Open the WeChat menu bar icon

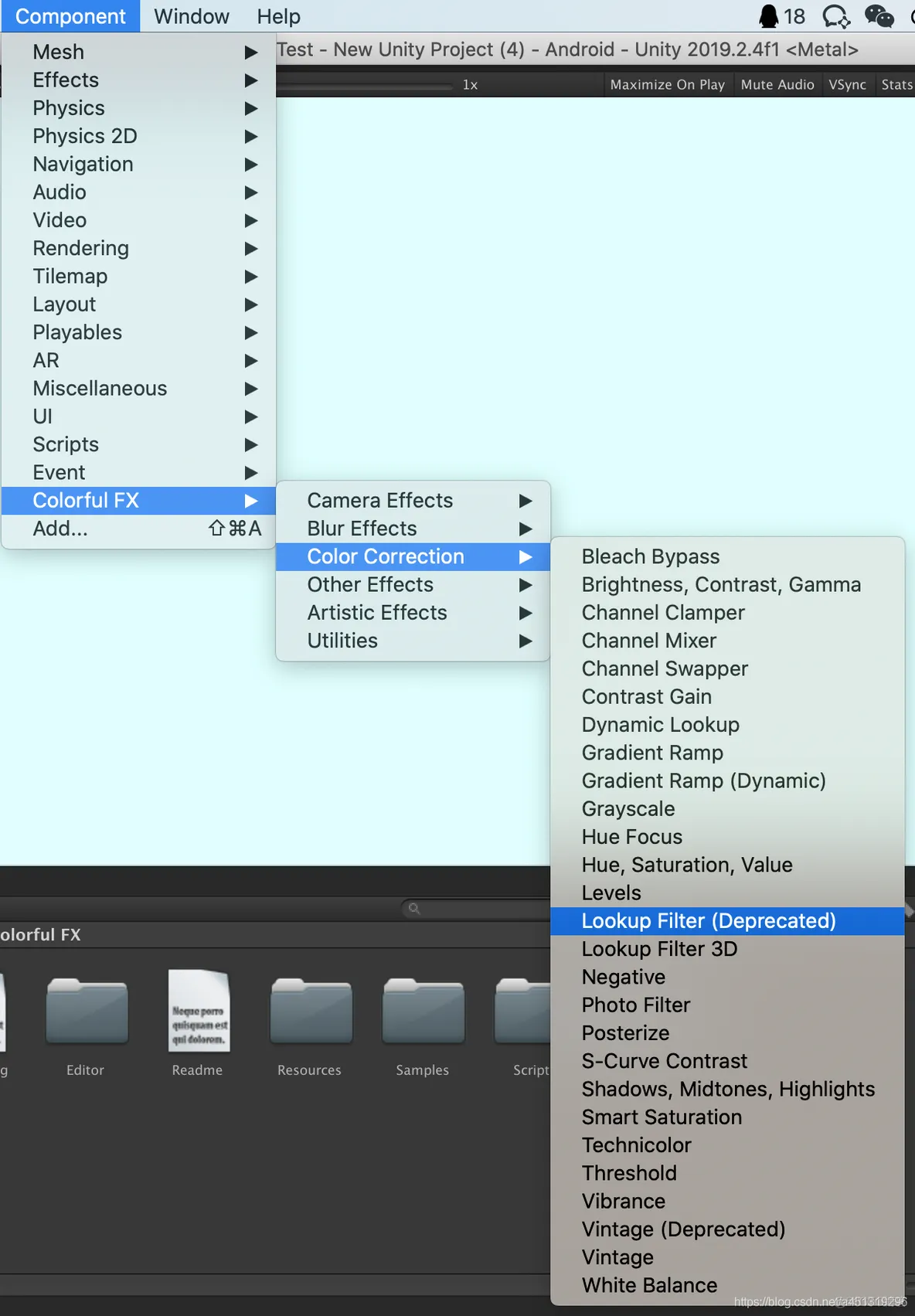point(879,16)
